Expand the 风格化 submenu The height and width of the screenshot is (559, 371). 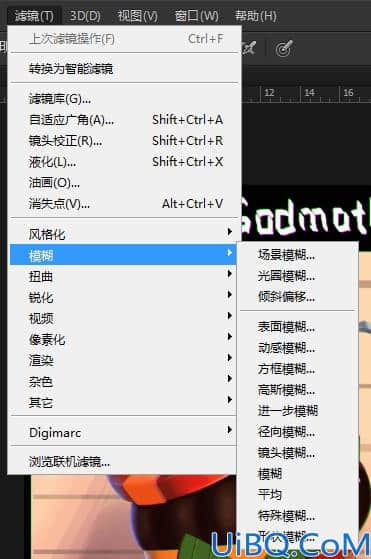pyautogui.click(x=123, y=234)
